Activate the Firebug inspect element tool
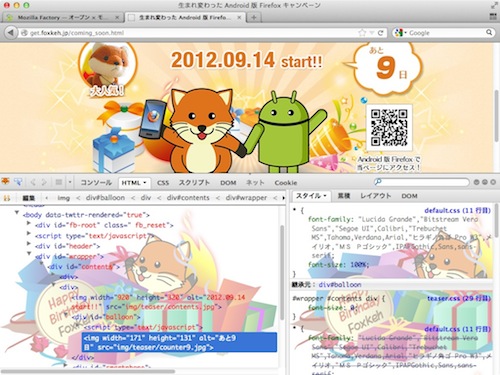This screenshot has height=375, width=500. [x=18, y=182]
